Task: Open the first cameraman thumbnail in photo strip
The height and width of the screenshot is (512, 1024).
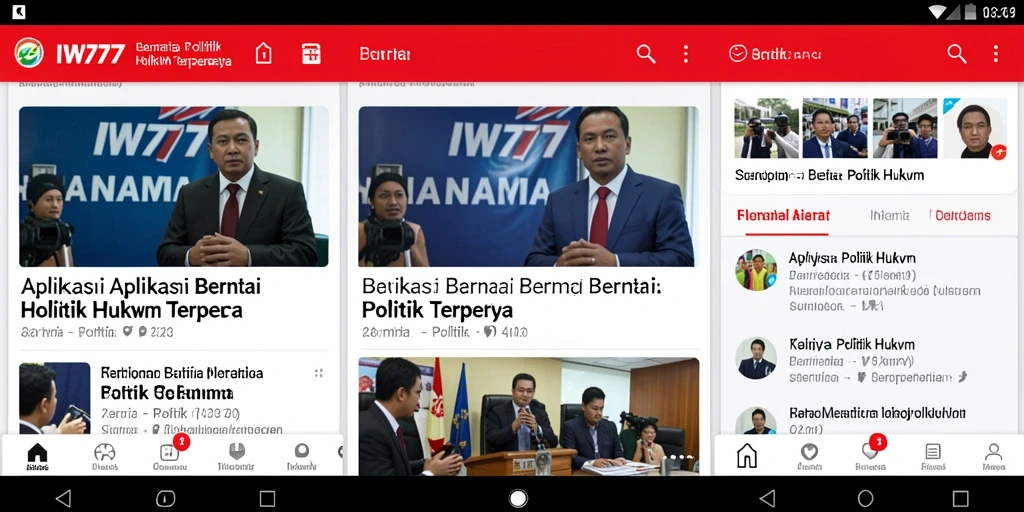Action: (x=767, y=128)
